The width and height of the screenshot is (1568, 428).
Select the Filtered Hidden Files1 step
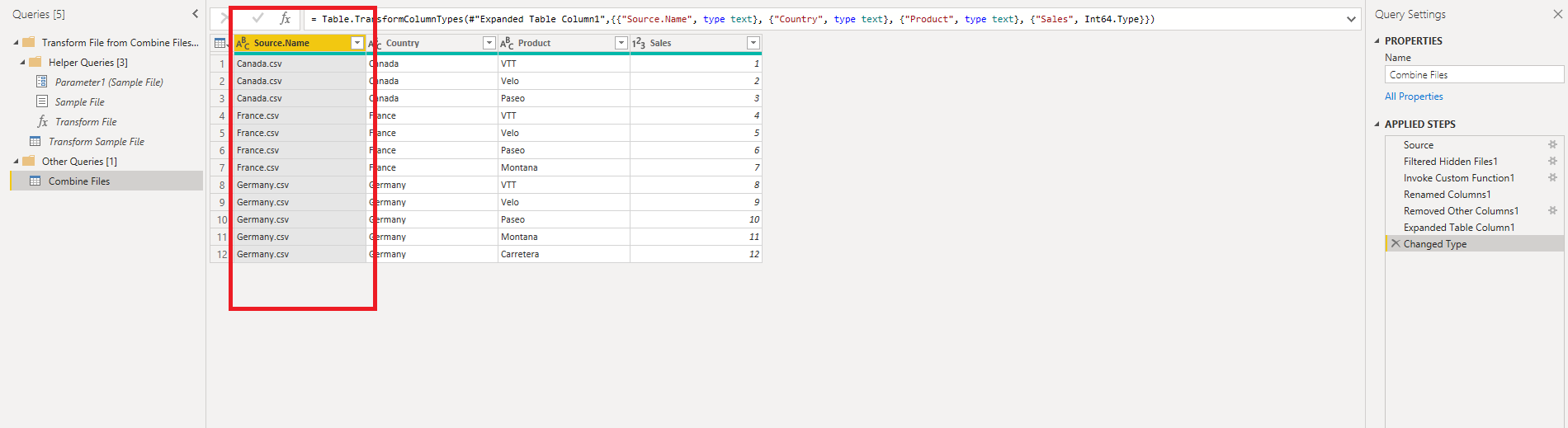coord(1450,162)
